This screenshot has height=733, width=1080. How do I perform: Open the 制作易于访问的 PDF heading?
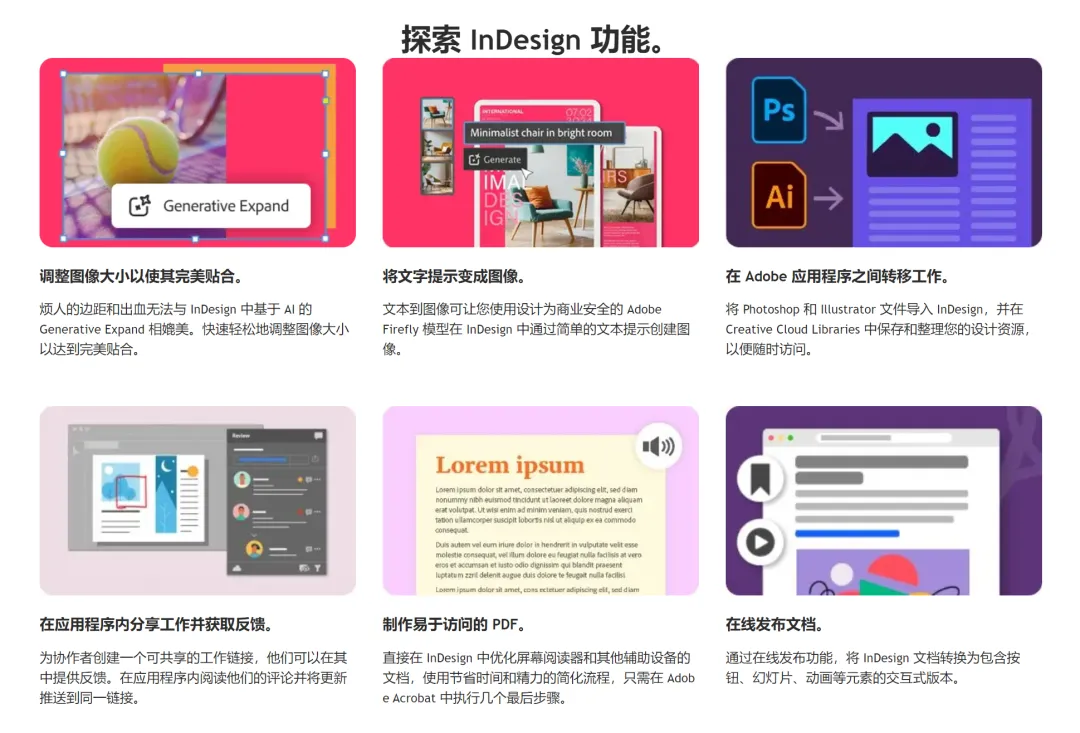pyautogui.click(x=455, y=624)
